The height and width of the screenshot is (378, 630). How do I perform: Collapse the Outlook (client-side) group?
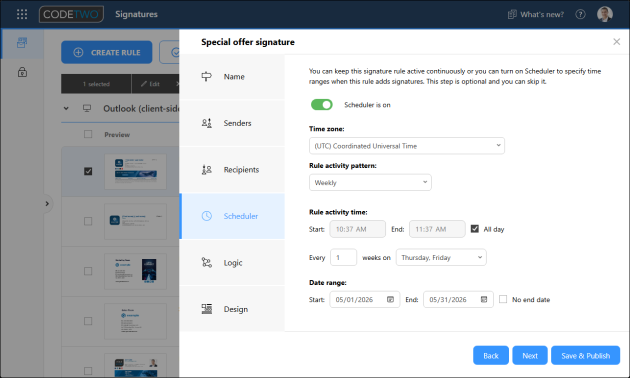click(66, 108)
